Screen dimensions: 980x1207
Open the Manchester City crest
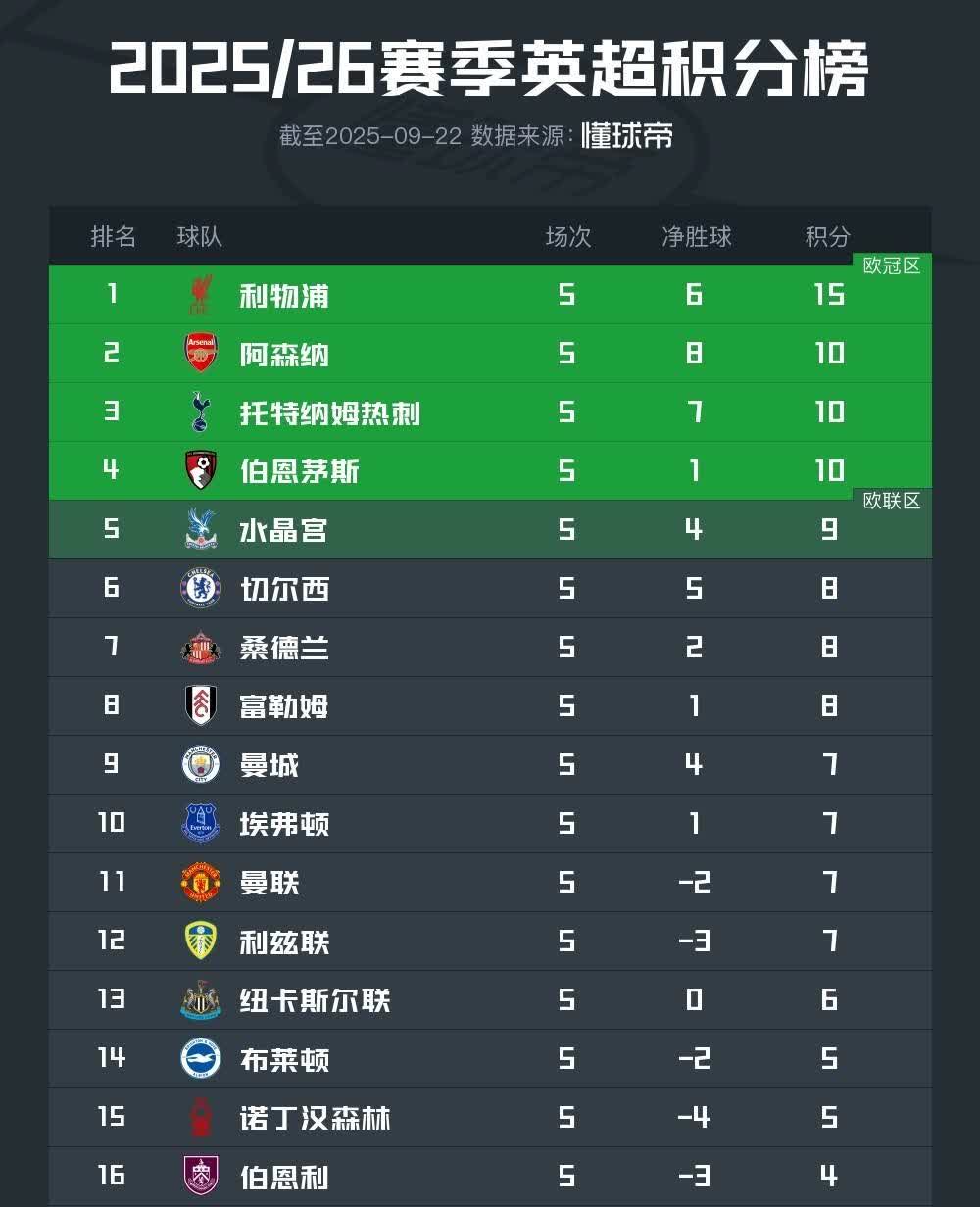point(200,765)
